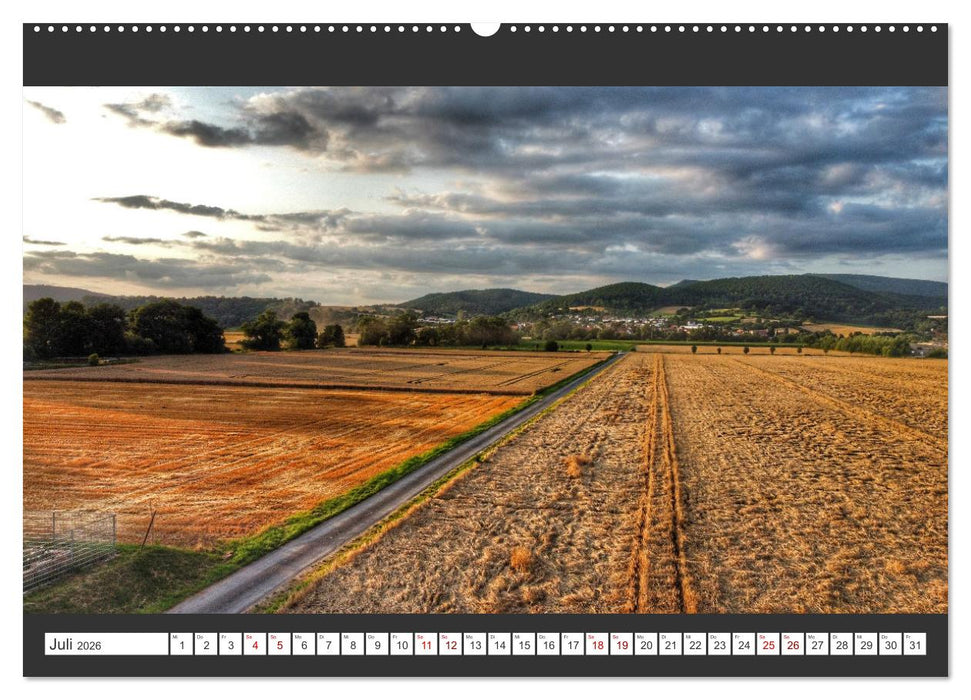Click the hanging notch at top center
Image resolution: width=971 pixels, height=700 pixels.
[x=485, y=29]
